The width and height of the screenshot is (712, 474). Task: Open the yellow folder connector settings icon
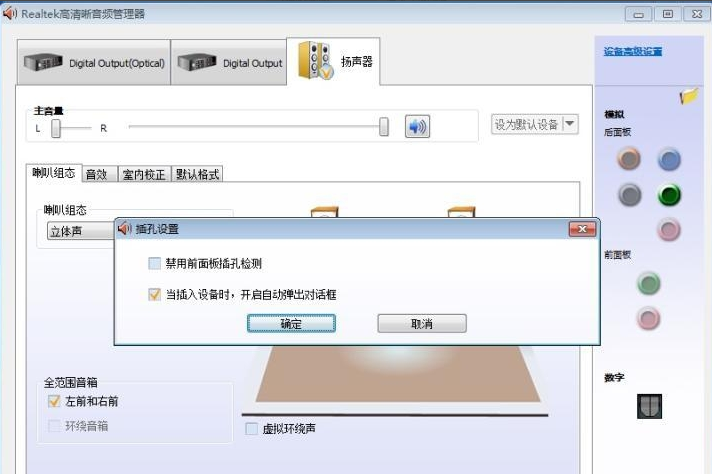coord(689,95)
